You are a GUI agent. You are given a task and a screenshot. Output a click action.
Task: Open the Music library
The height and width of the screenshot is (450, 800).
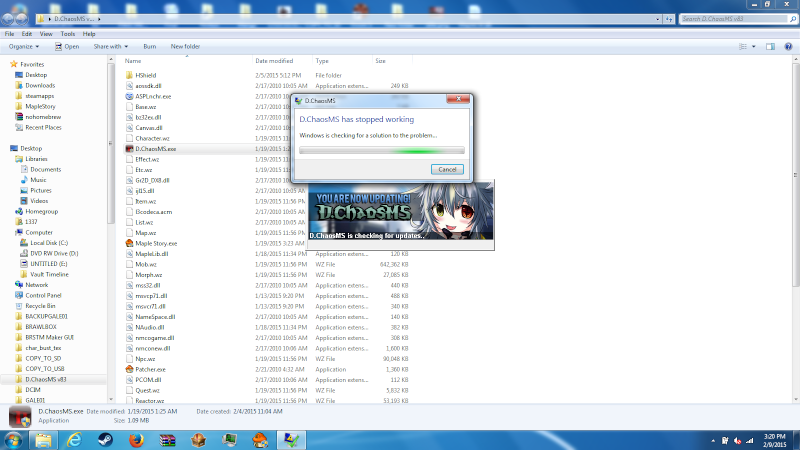pos(38,180)
